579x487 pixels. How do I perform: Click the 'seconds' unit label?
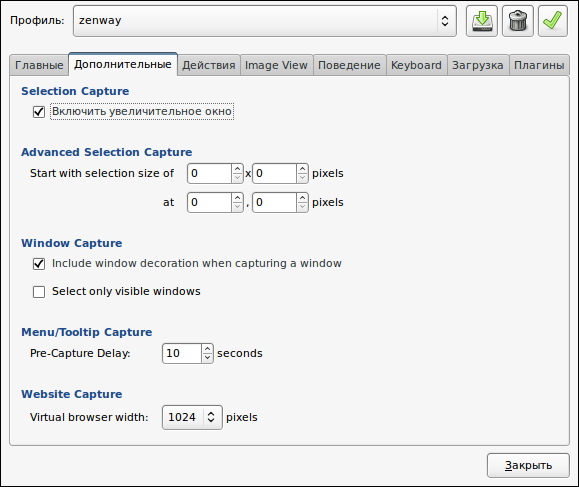tap(240, 353)
